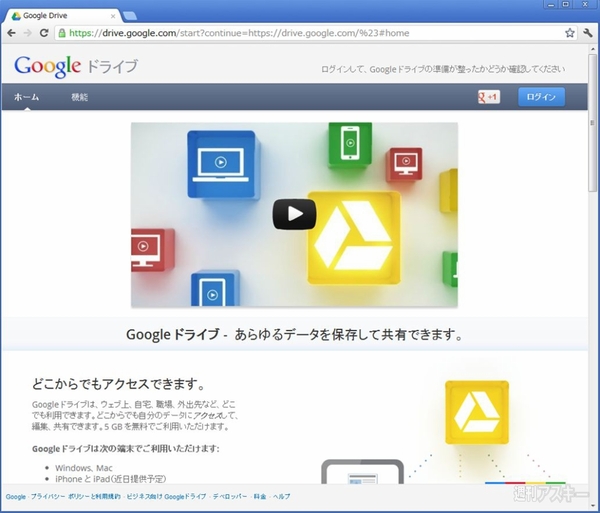Click the yellow Drive logo cube in video
The image size is (600, 513).
354,238
